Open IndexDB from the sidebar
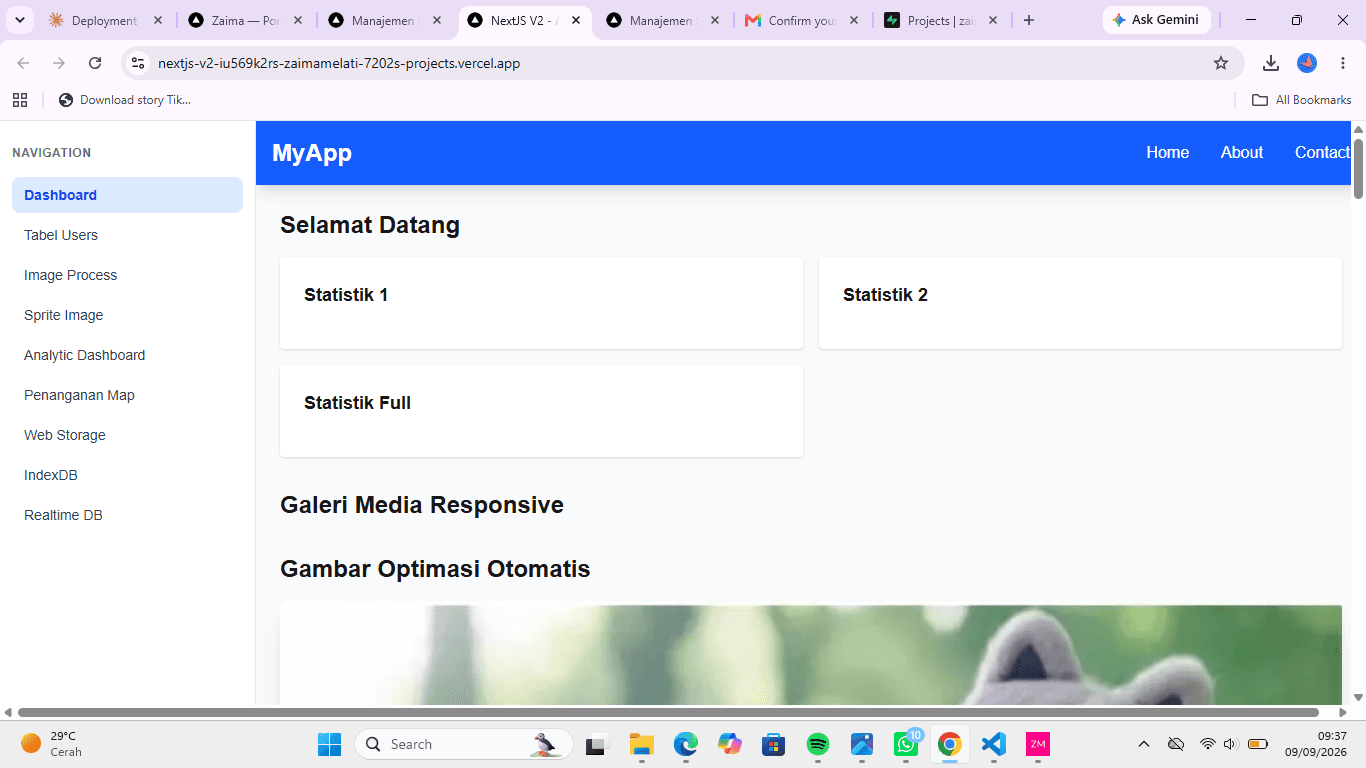1366x768 pixels. click(127, 475)
